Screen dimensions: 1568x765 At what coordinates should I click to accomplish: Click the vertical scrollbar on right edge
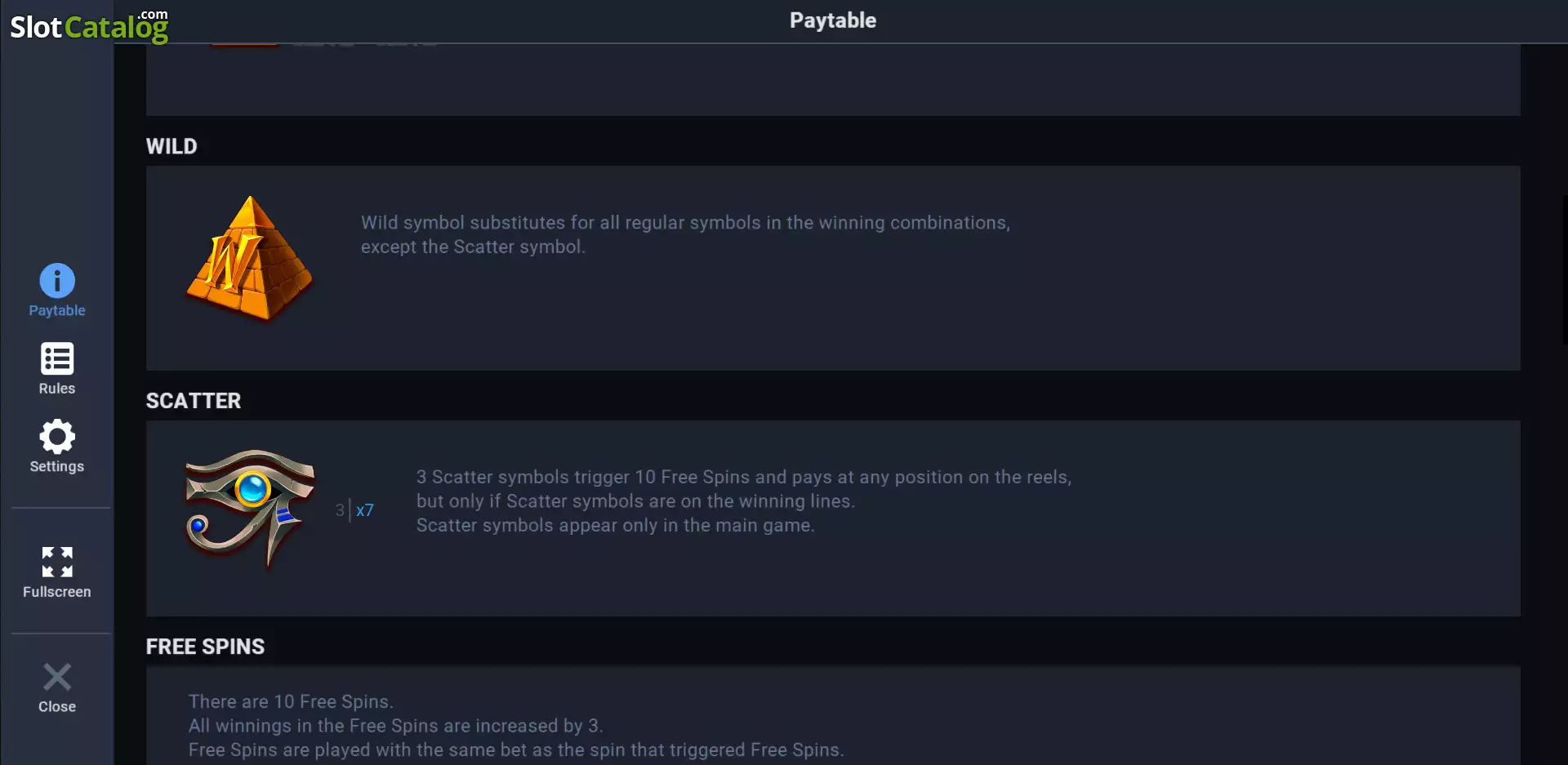point(1564,269)
